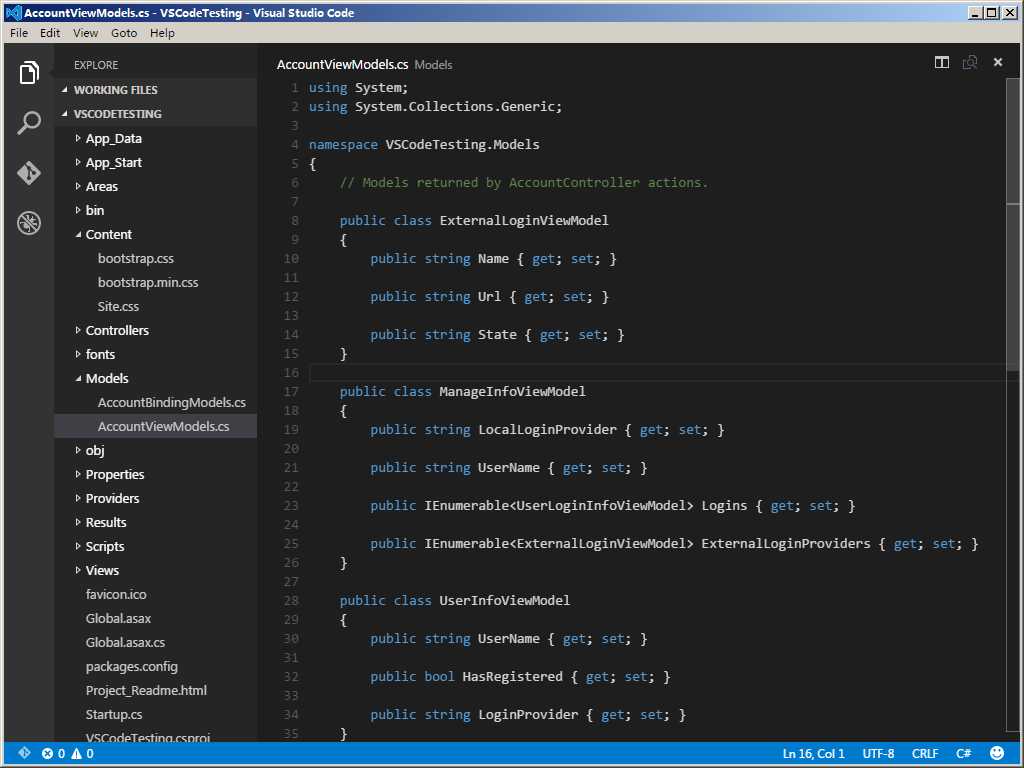
Task: Click Ln 16, Col 1 to go to line
Action: pyautogui.click(x=813, y=754)
